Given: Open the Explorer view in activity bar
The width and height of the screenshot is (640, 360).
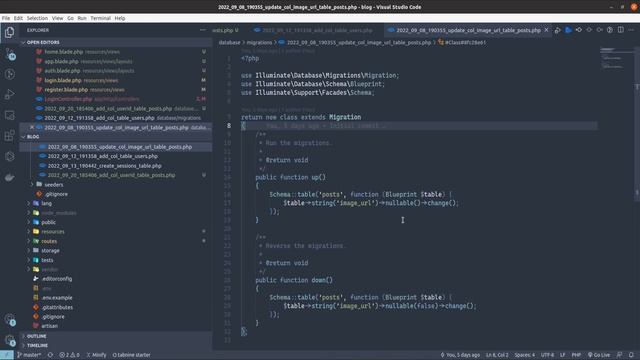Looking at the screenshot, I should (x=9, y=32).
